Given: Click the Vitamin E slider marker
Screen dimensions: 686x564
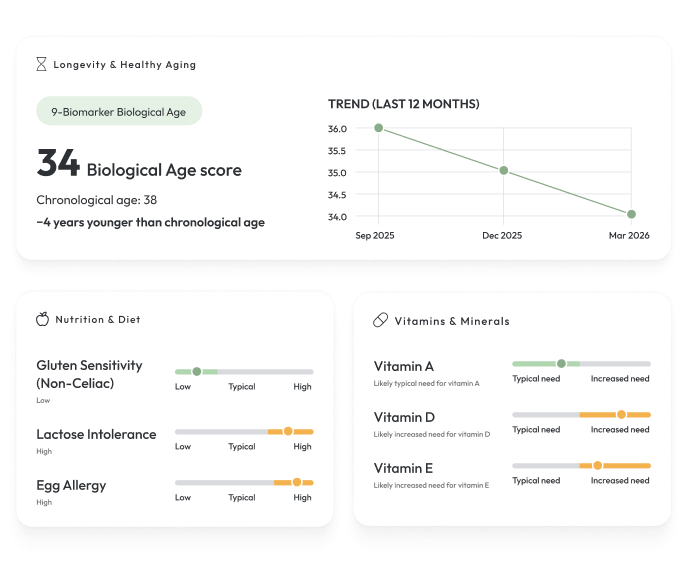Looking at the screenshot, I should [598, 466].
